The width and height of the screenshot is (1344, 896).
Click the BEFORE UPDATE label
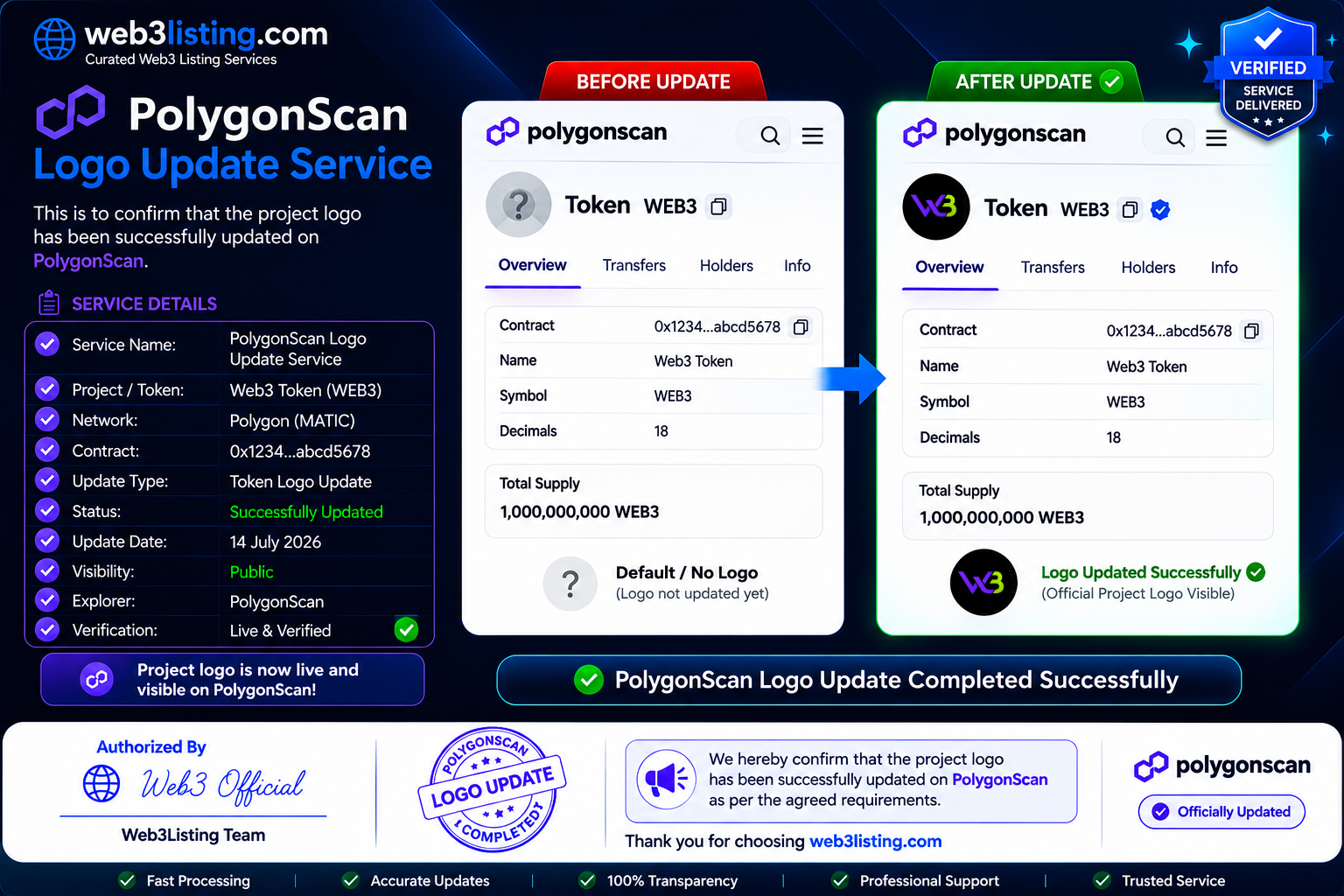(654, 81)
